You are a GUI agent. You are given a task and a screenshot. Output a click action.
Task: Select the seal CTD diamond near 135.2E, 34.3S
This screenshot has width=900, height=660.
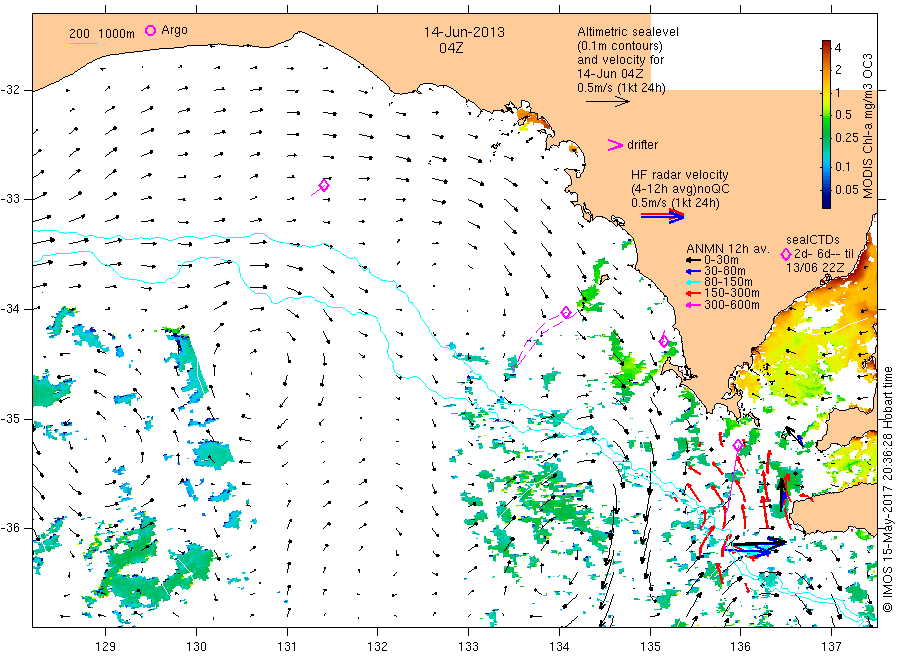tap(664, 341)
